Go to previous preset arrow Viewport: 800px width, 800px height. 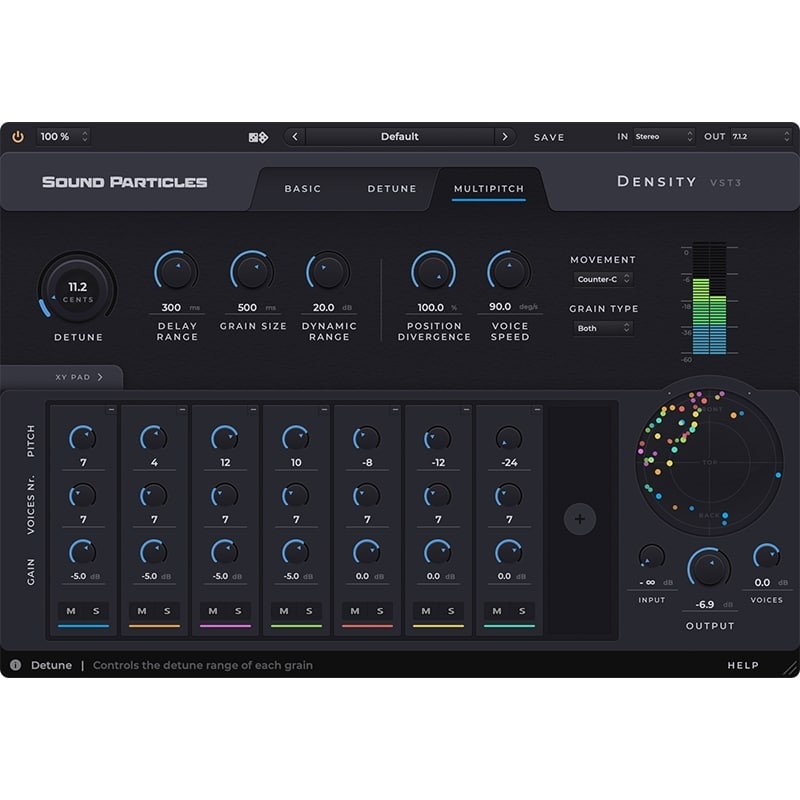click(x=295, y=137)
